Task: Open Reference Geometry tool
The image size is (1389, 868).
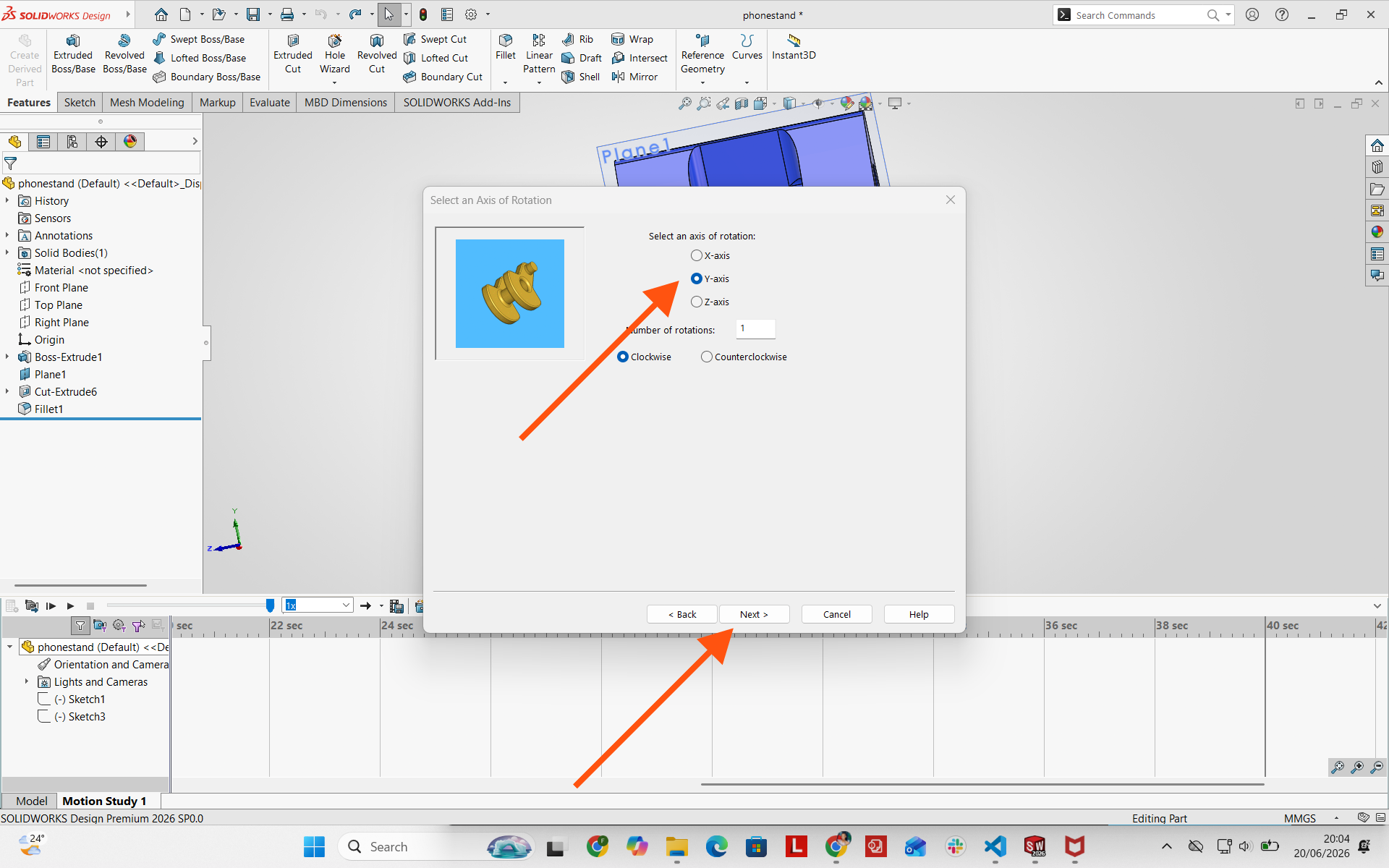Action: click(702, 54)
